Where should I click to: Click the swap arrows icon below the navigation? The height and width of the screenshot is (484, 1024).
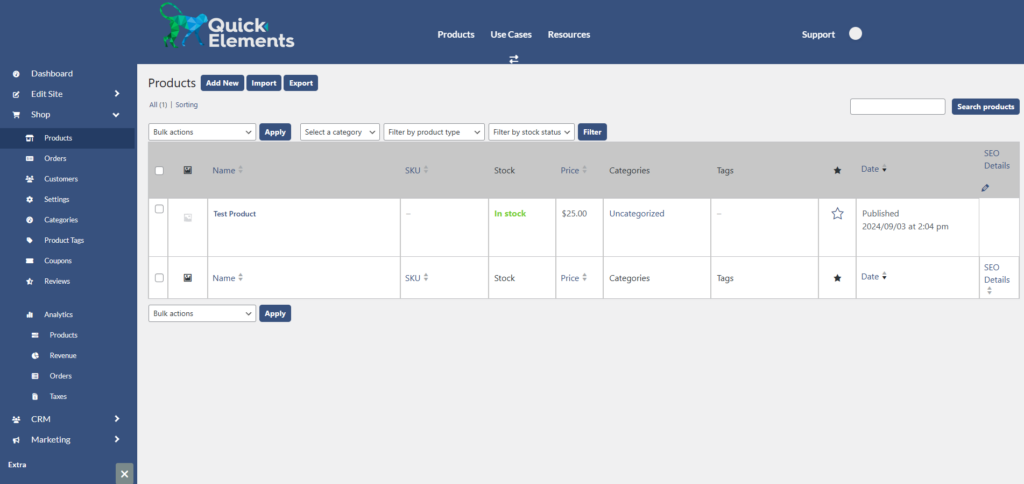(514, 59)
